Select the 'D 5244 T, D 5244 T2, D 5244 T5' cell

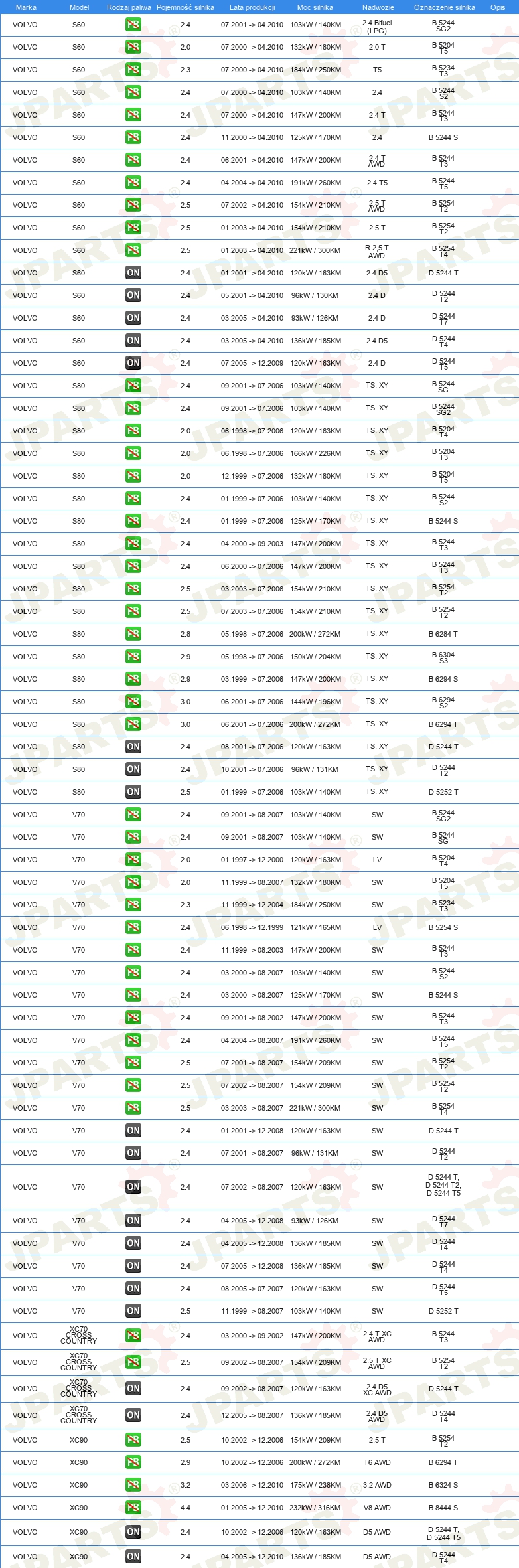[x=443, y=1185]
